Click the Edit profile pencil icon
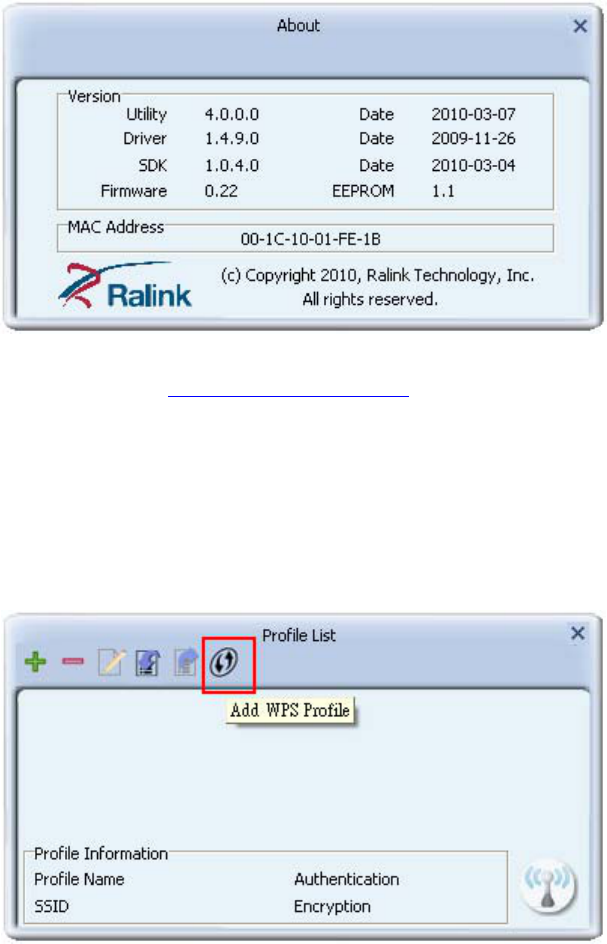Viewport: 607px width, 944px height. point(112,662)
